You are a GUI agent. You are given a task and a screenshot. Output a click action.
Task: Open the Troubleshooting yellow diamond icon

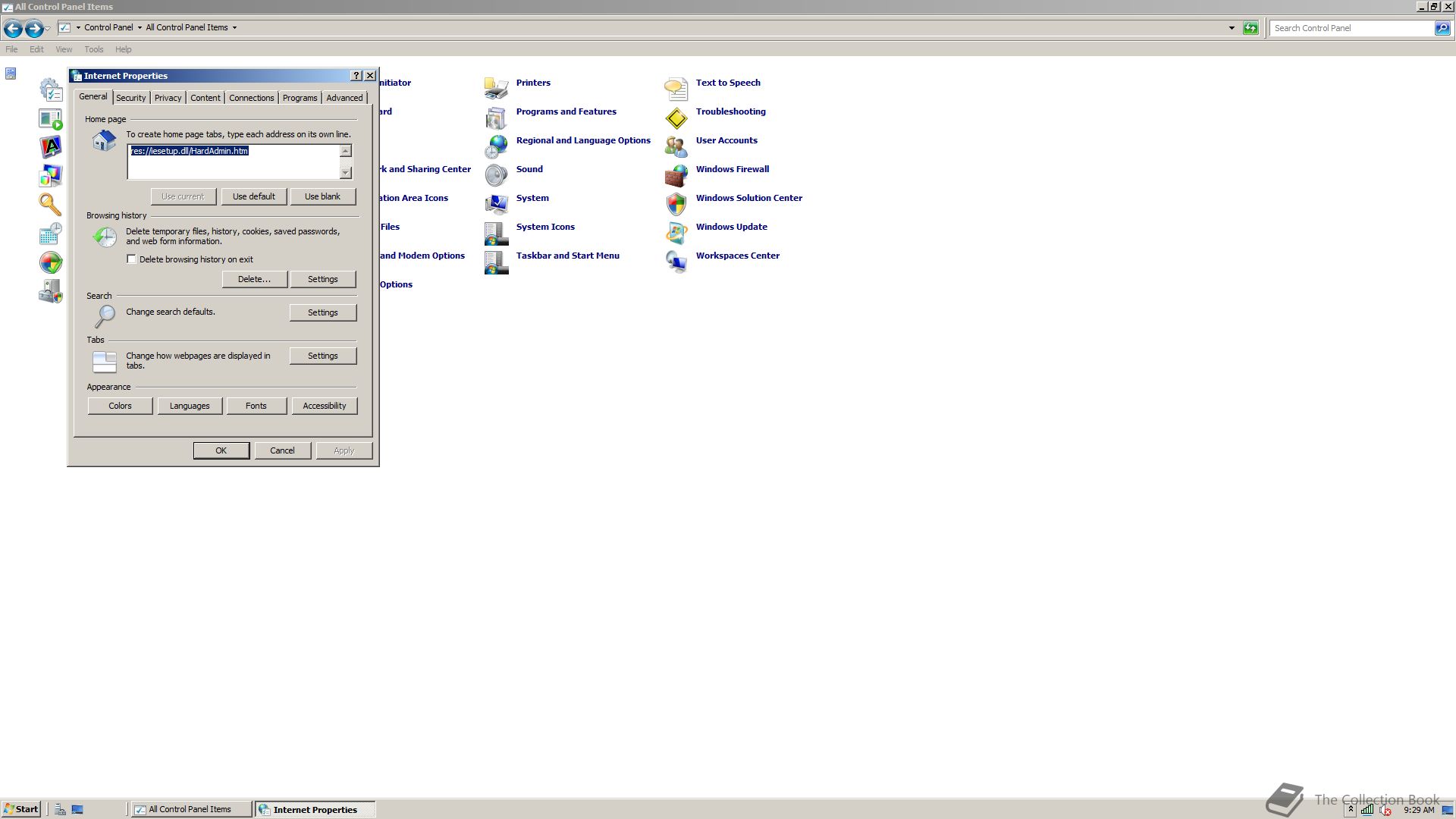pyautogui.click(x=676, y=118)
